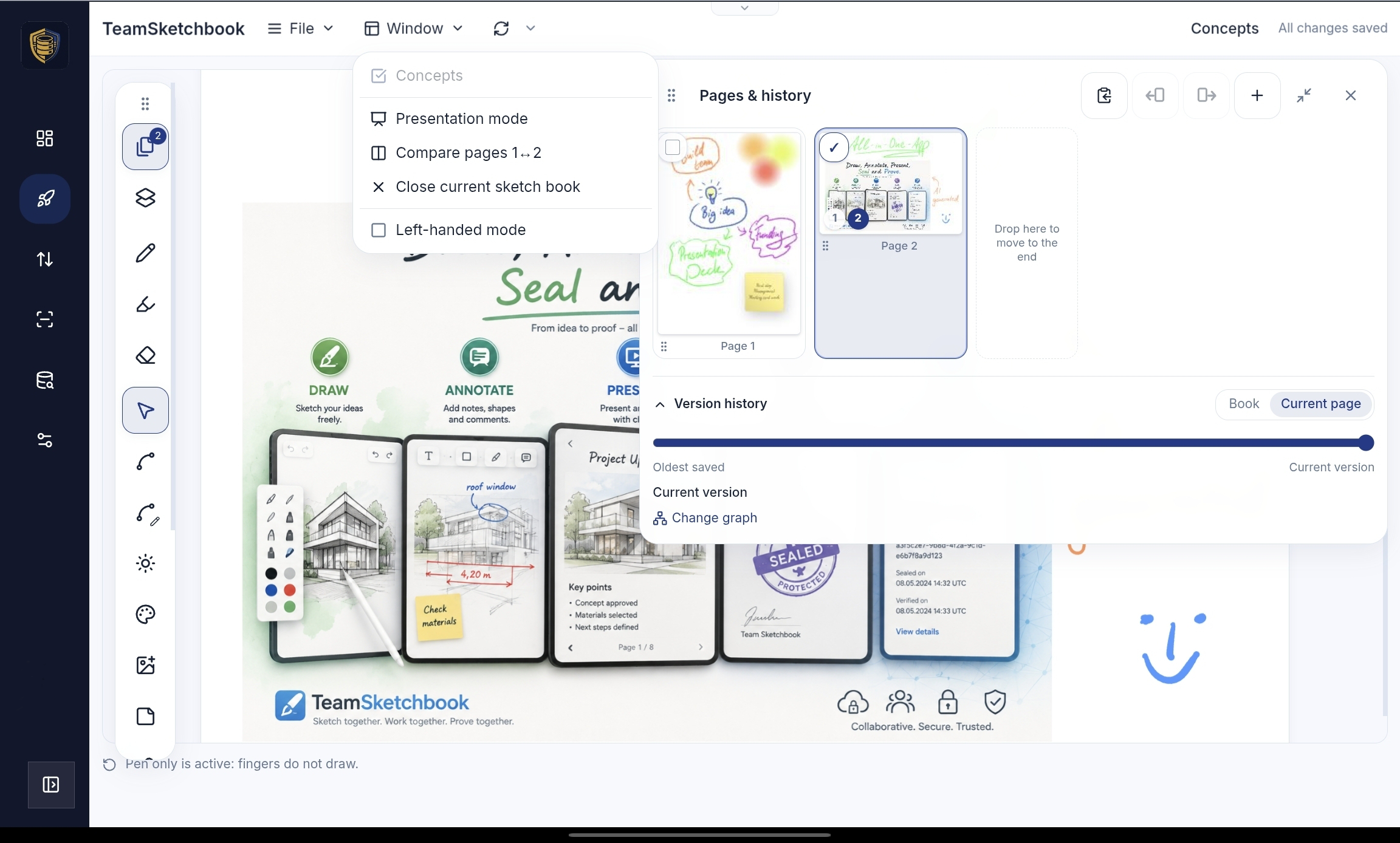Enable Left-handed mode checkbox
The height and width of the screenshot is (843, 1400).
379,230
